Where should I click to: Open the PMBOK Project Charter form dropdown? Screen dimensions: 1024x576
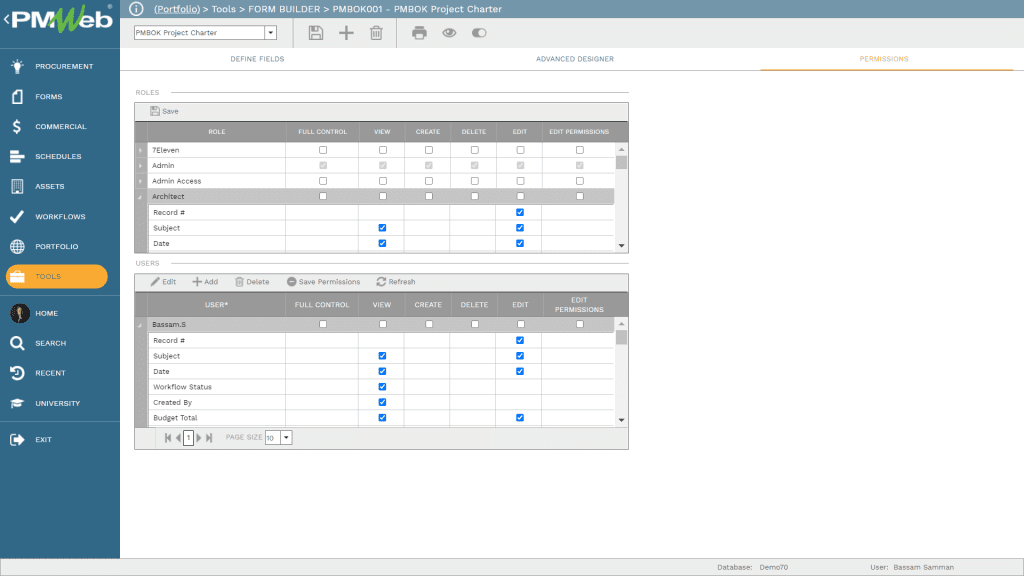pos(270,33)
